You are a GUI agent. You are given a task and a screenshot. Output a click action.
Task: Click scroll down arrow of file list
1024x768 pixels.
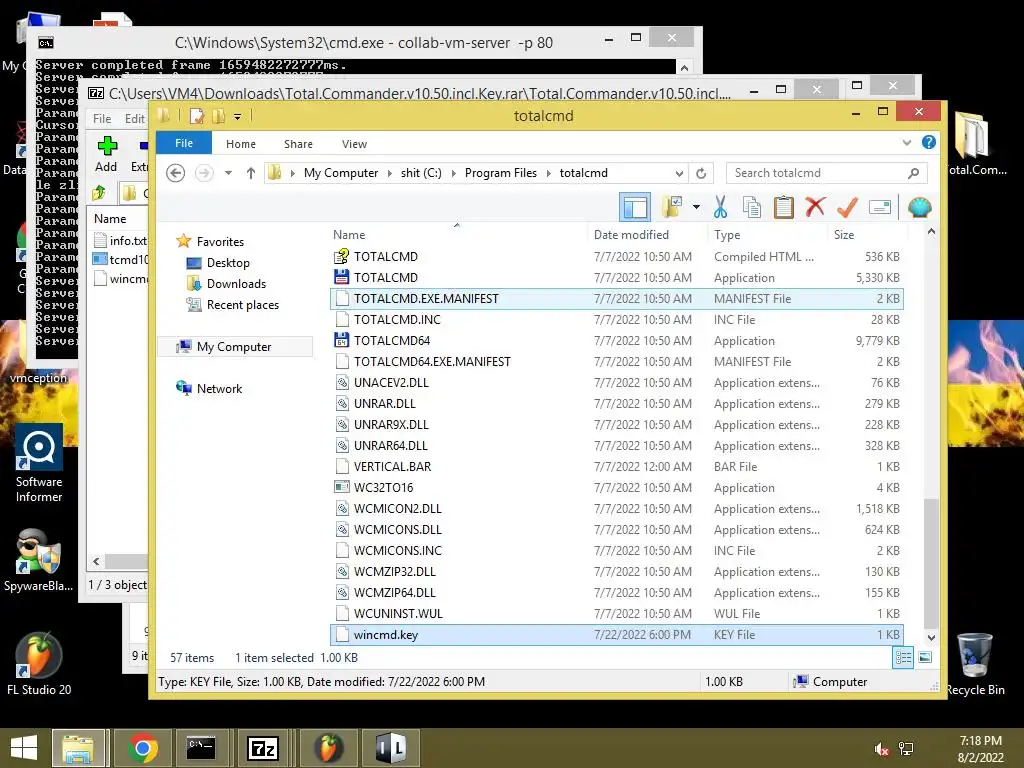point(931,637)
